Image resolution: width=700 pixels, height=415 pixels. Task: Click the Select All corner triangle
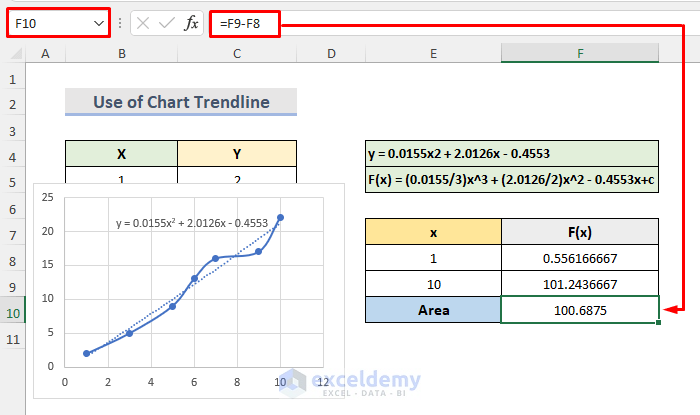click(17, 54)
